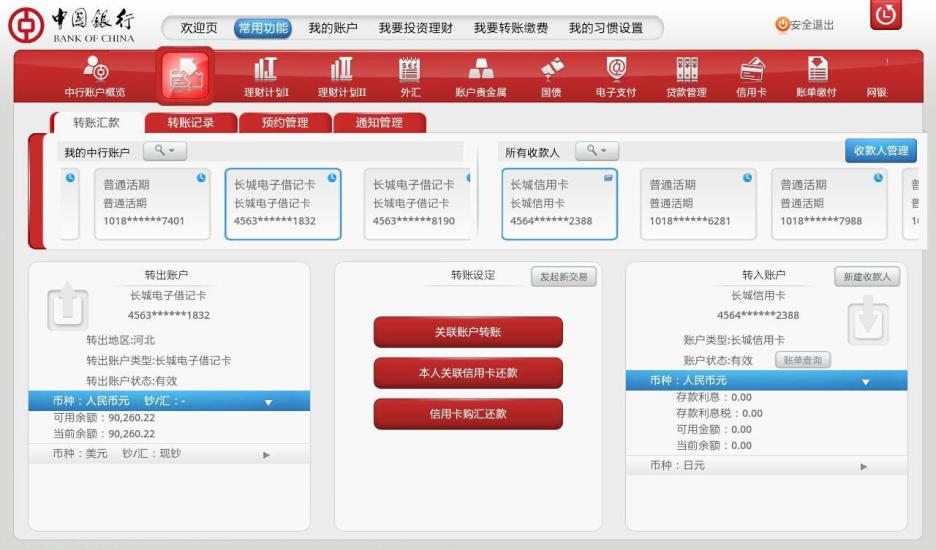This screenshot has height=550, width=936.
Task: Switch to the 转账记录 tab
Action: [x=190, y=123]
